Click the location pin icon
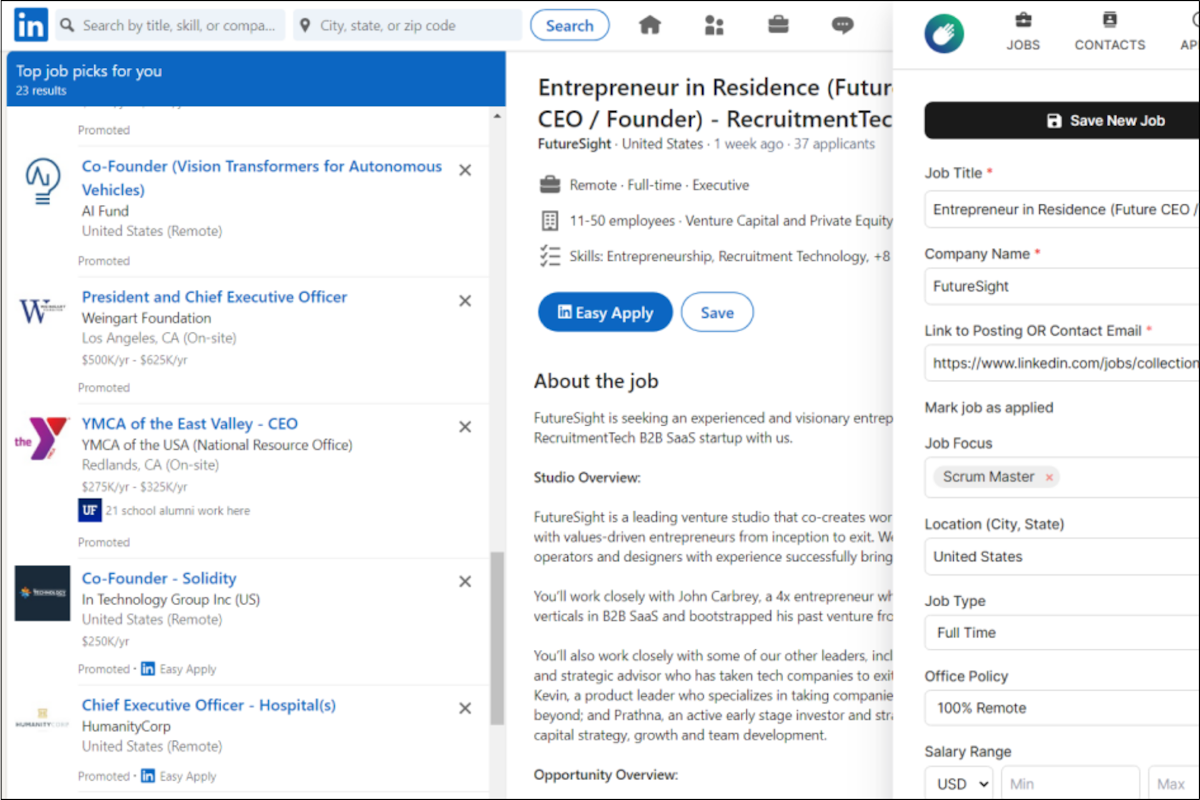 [304, 25]
